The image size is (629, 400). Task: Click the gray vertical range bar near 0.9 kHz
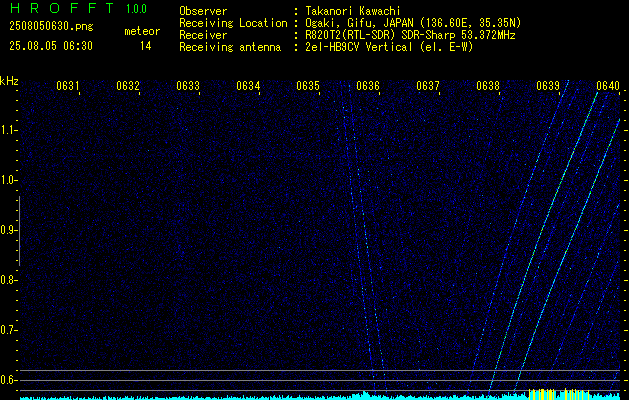[x=19, y=231]
